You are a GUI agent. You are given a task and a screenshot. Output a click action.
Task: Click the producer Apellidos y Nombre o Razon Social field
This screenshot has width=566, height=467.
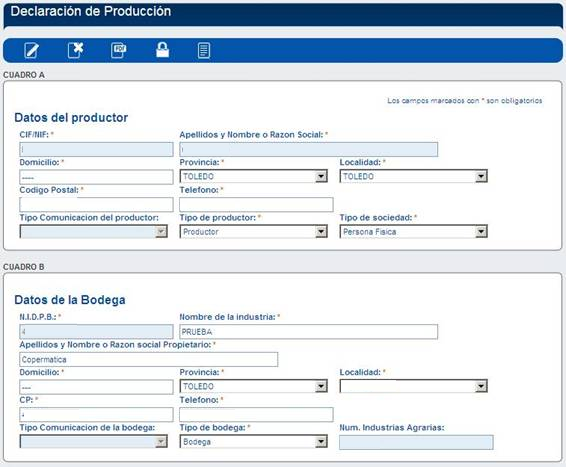click(x=309, y=149)
